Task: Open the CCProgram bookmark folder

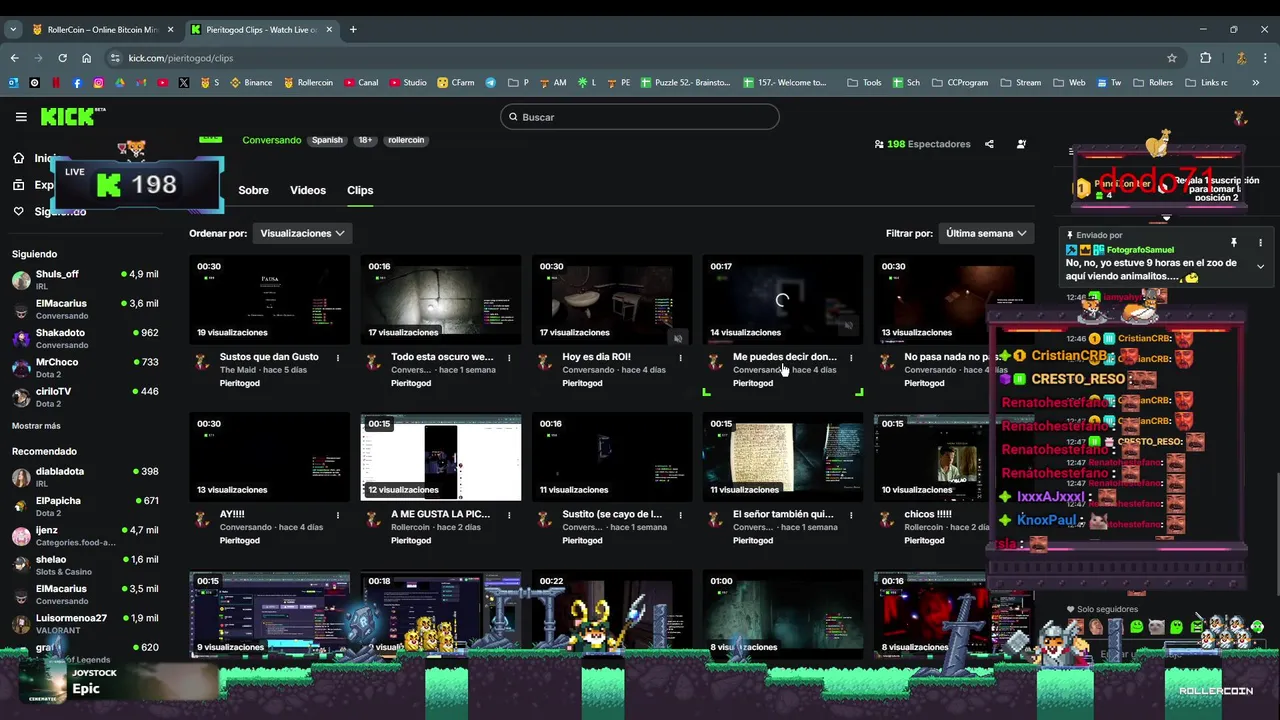Action: (960, 83)
